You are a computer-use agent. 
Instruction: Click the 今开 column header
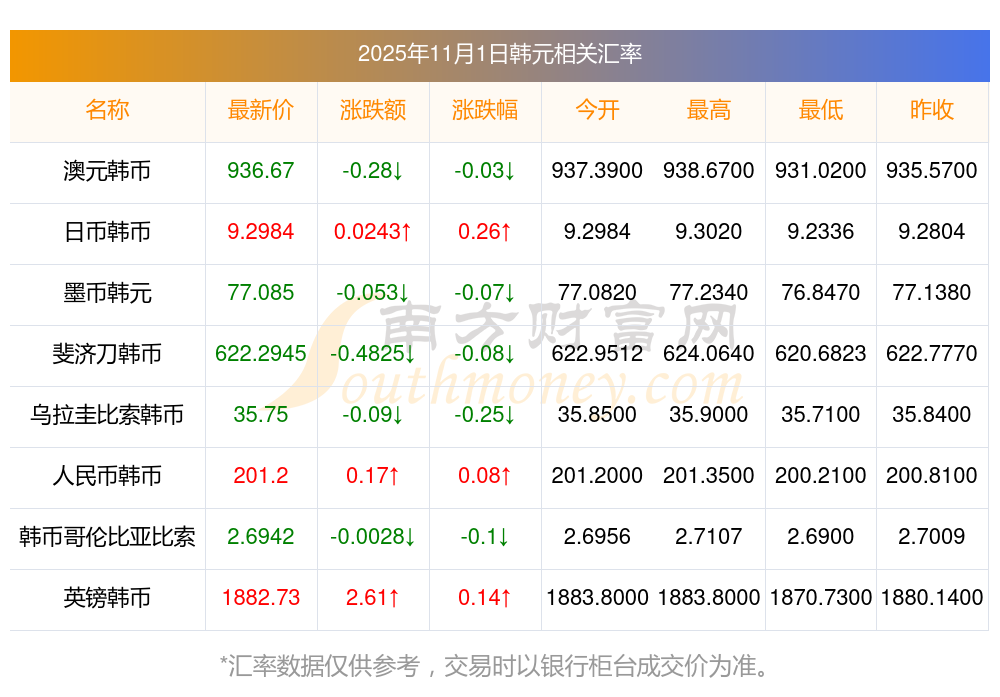[x=597, y=110]
